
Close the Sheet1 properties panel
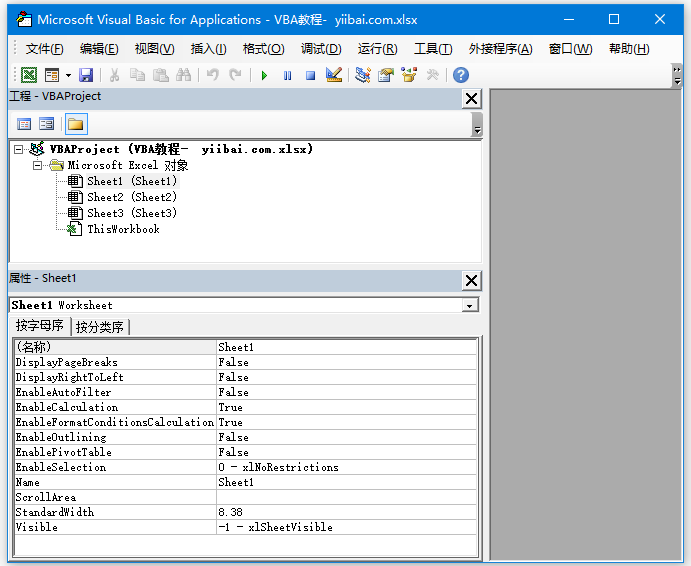pyautogui.click(x=471, y=280)
